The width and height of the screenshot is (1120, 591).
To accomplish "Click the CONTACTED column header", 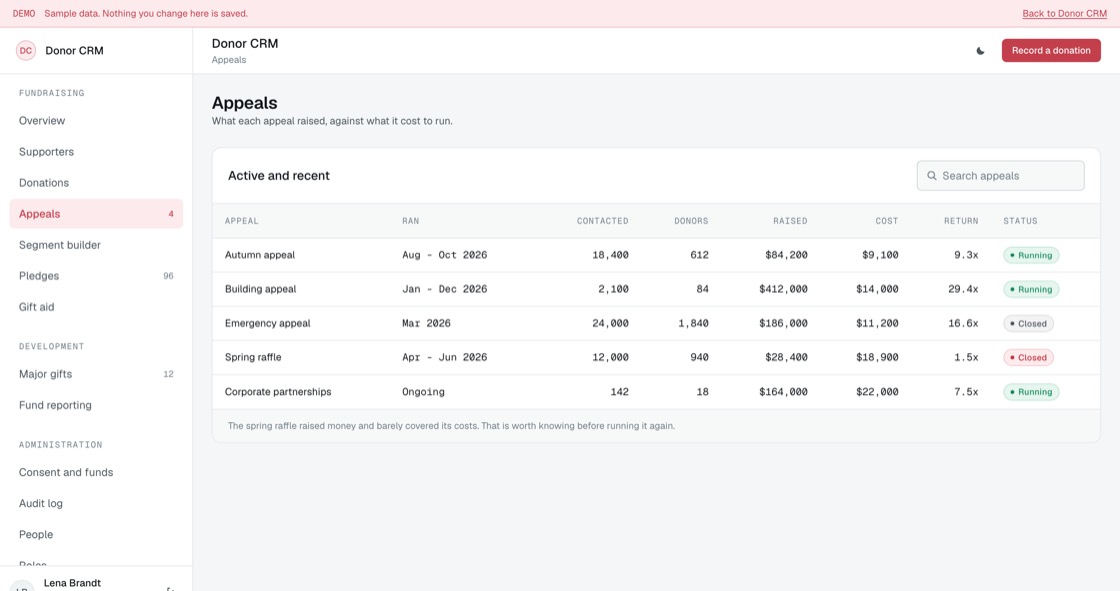I will pos(603,221).
